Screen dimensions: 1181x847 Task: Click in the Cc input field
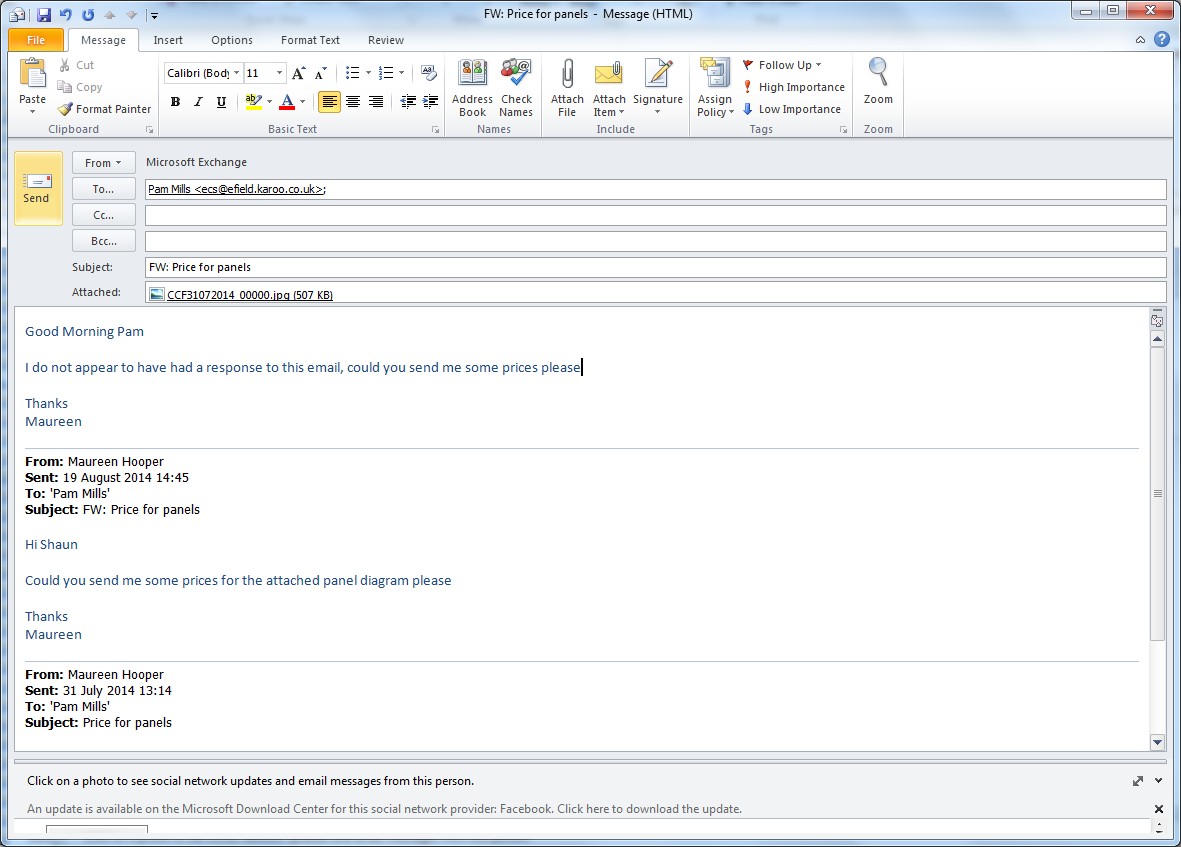click(x=655, y=215)
